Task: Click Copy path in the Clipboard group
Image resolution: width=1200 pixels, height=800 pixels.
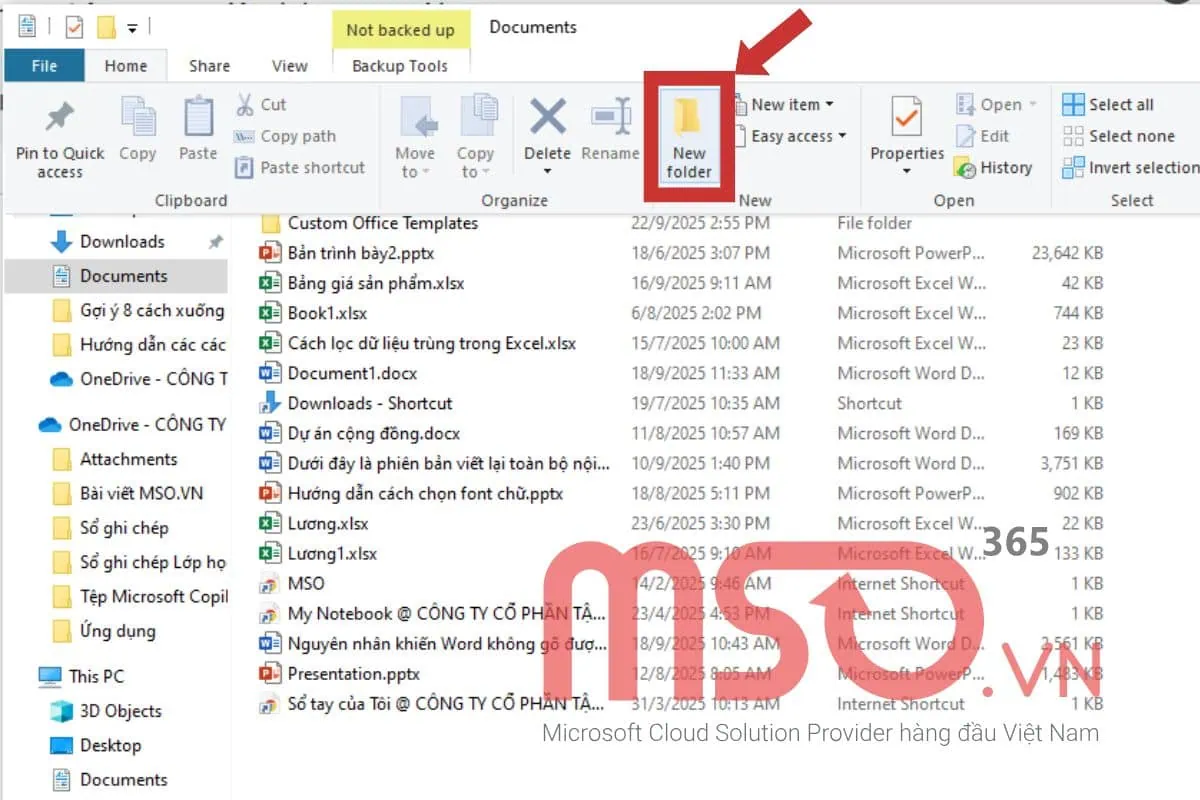Action: tap(289, 136)
